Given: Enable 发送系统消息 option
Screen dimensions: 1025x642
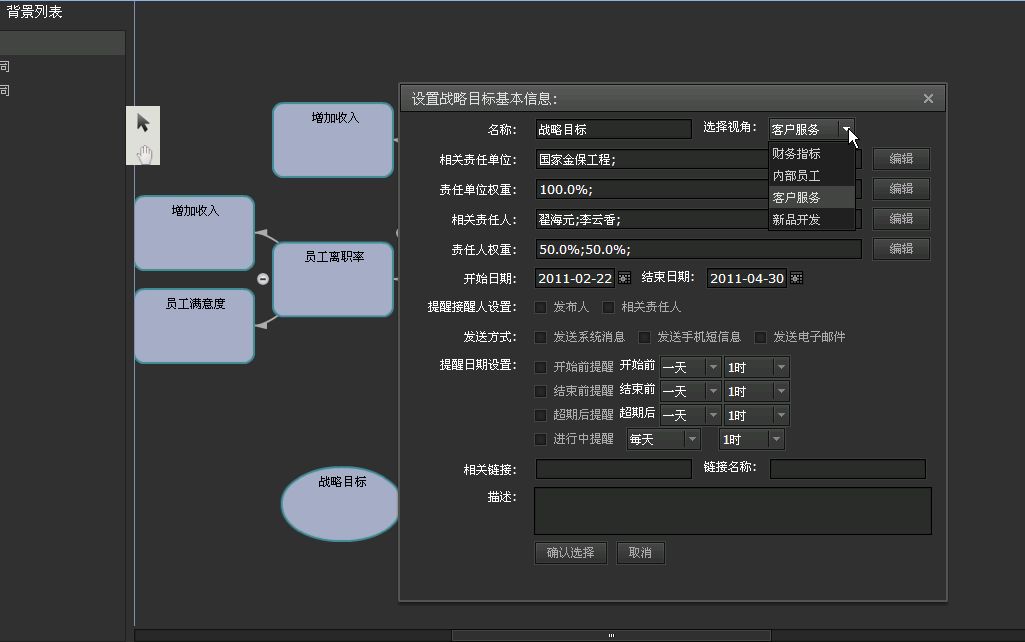Looking at the screenshot, I should 541,337.
